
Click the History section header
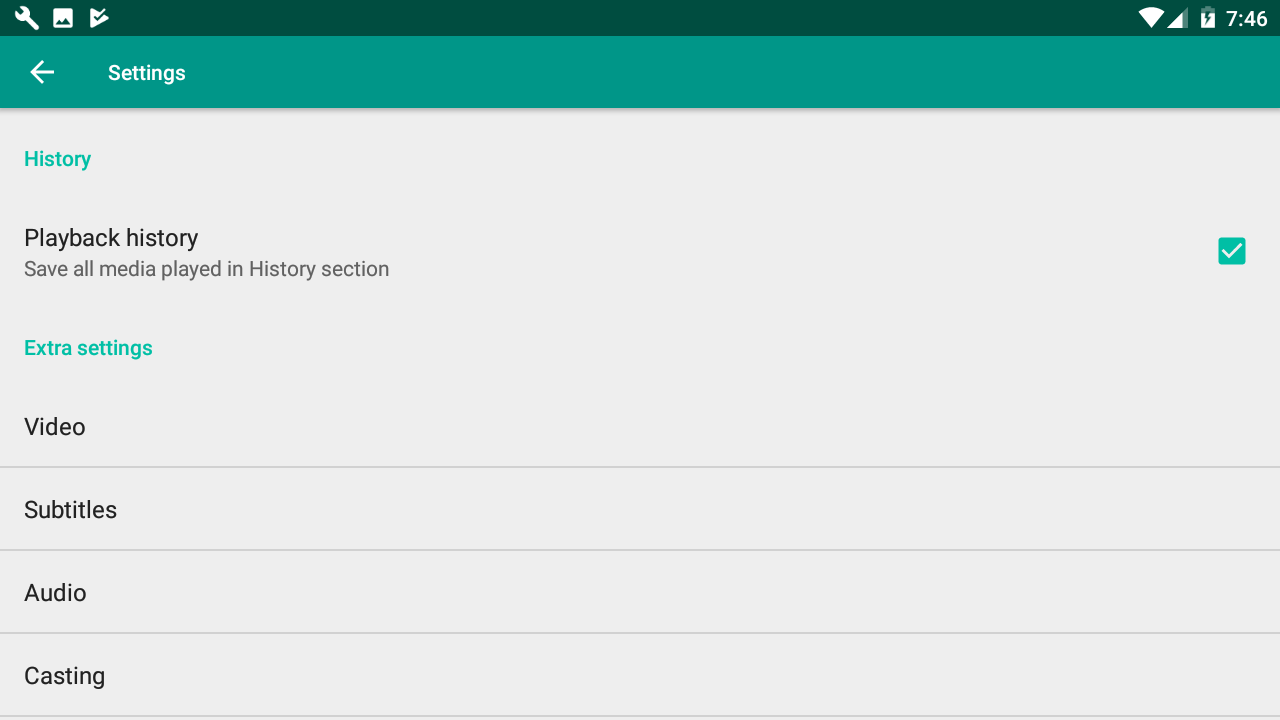click(57, 159)
